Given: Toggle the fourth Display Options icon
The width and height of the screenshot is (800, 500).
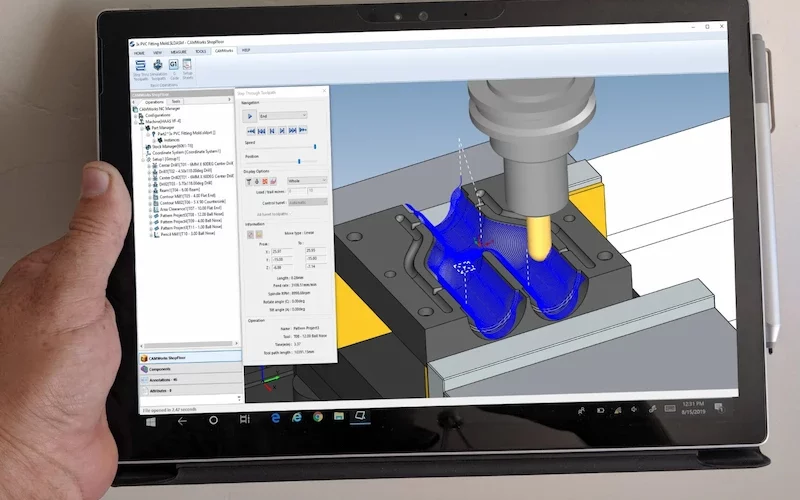Looking at the screenshot, I should pyautogui.click(x=273, y=181).
